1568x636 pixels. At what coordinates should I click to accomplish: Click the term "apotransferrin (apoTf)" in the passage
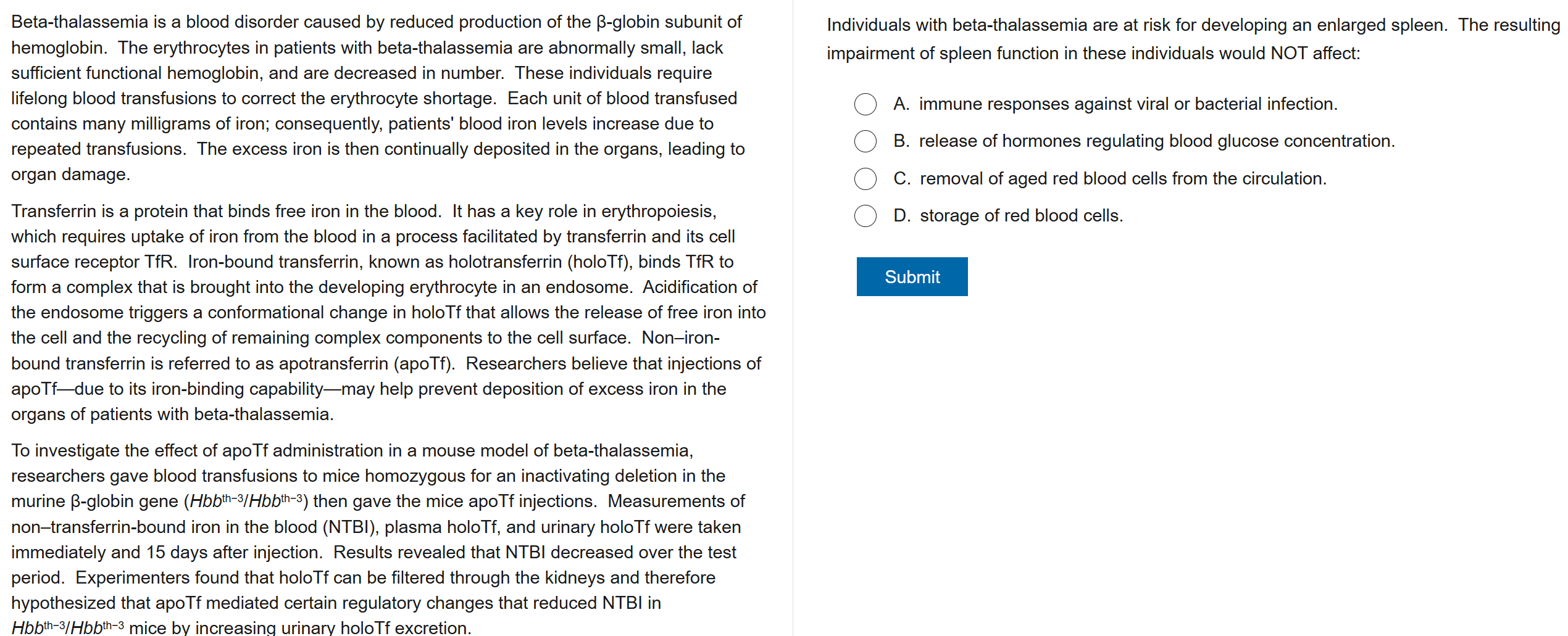[x=367, y=364]
